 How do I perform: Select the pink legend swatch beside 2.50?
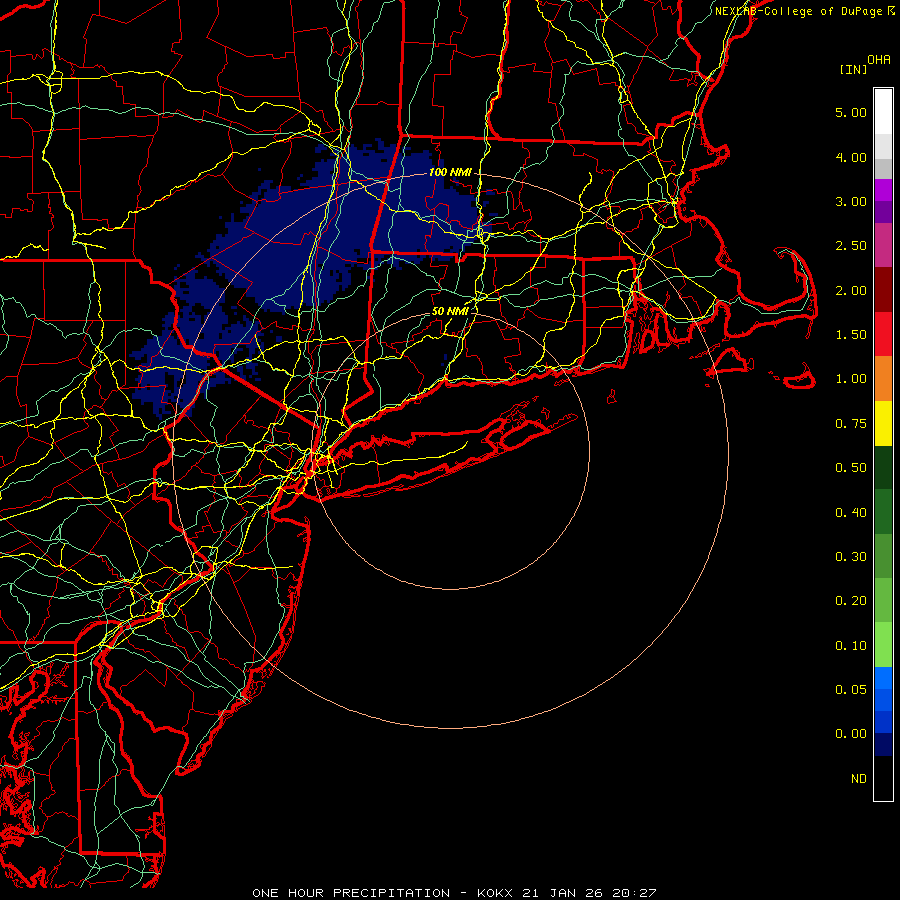(883, 246)
